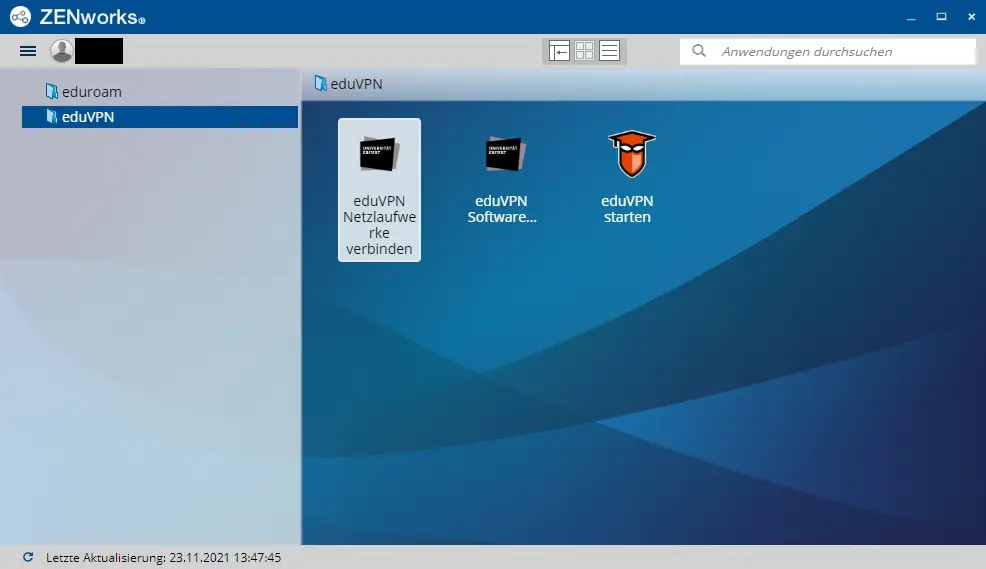986x569 pixels.
Task: Select the eduroam folder in tree
Action: [91, 92]
